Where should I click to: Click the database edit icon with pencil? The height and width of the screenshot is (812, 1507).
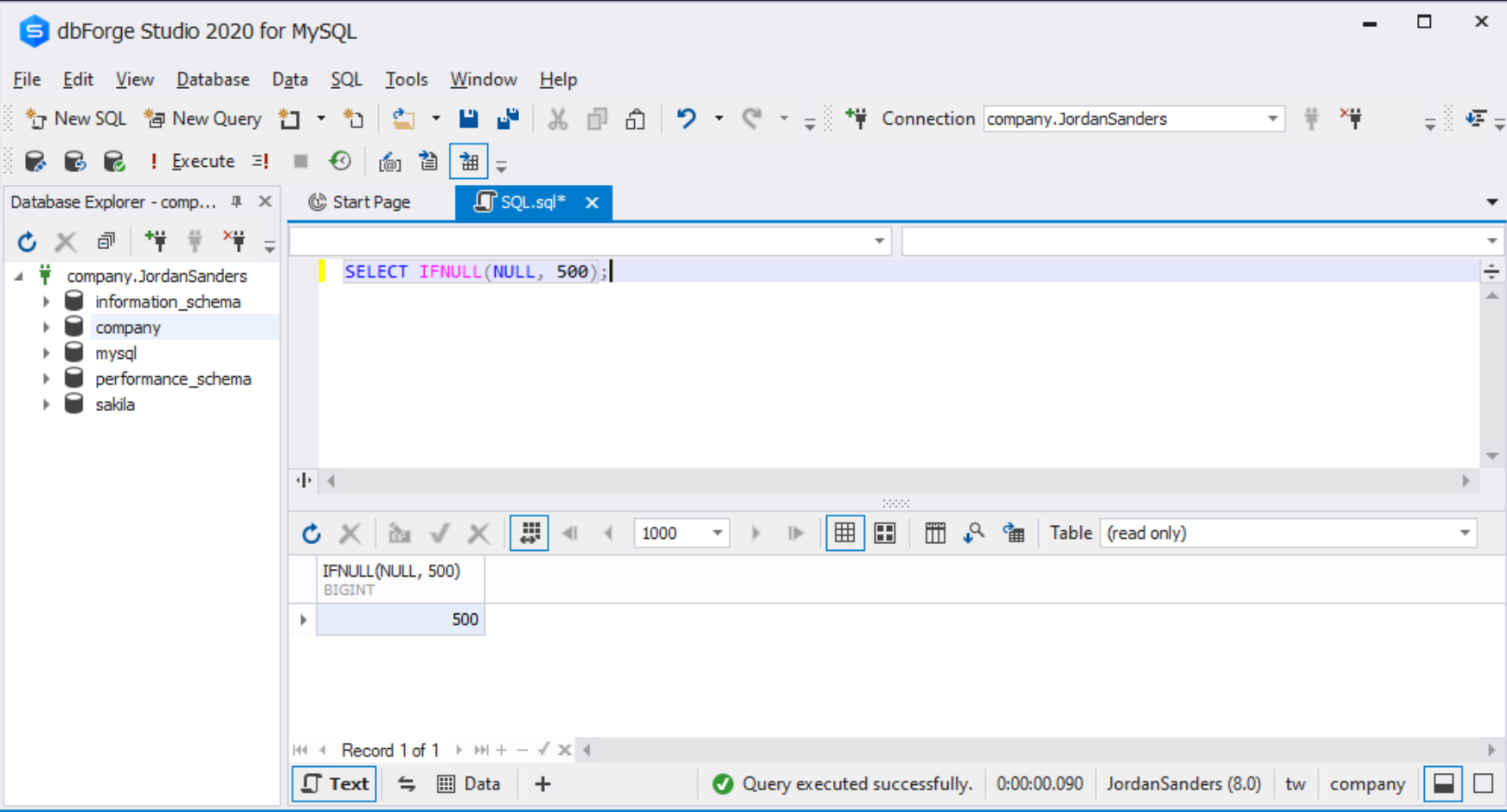point(35,161)
